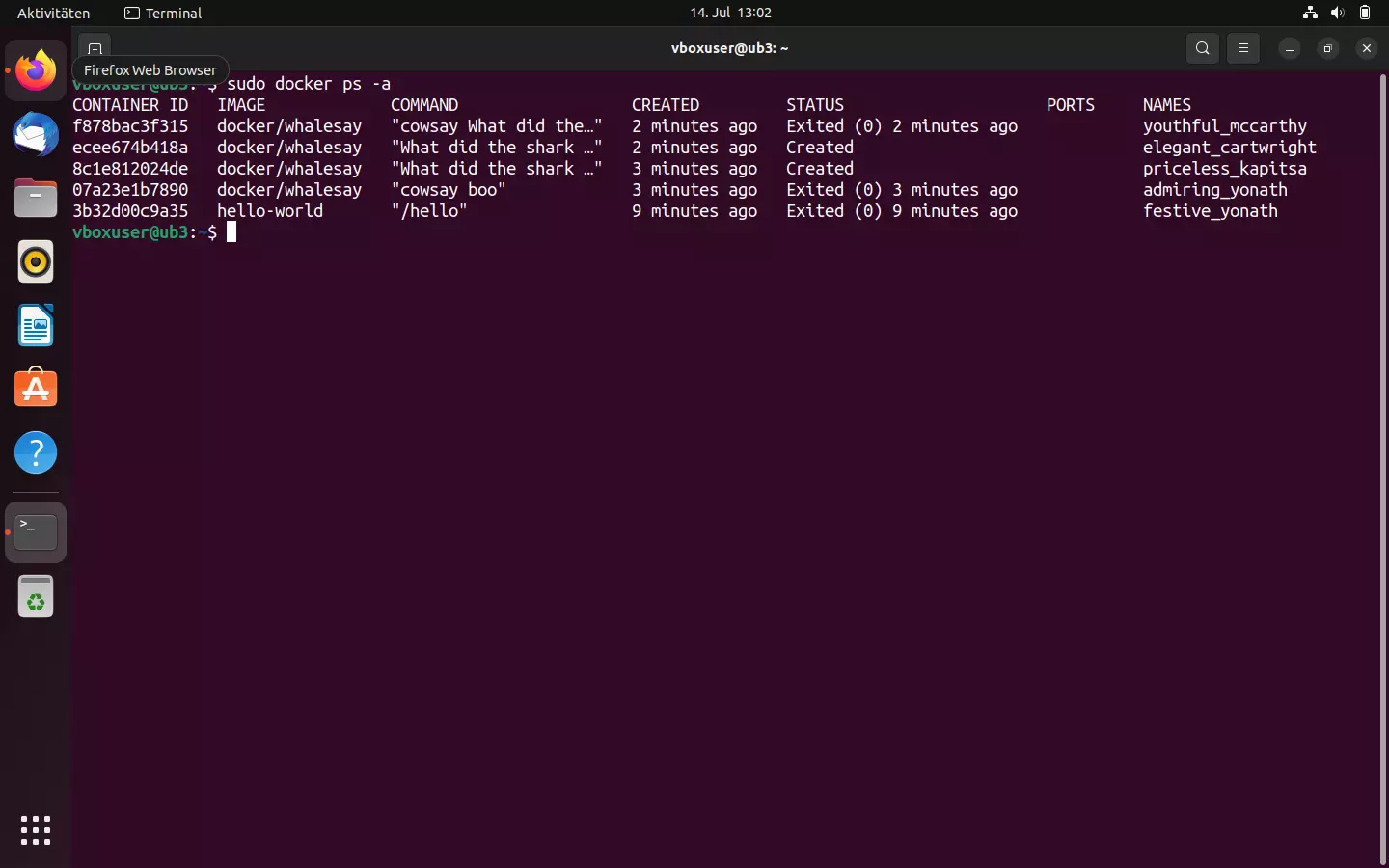Open Thunderbird mail from the dock
Viewport: 1389px width, 868px height.
pos(36,134)
